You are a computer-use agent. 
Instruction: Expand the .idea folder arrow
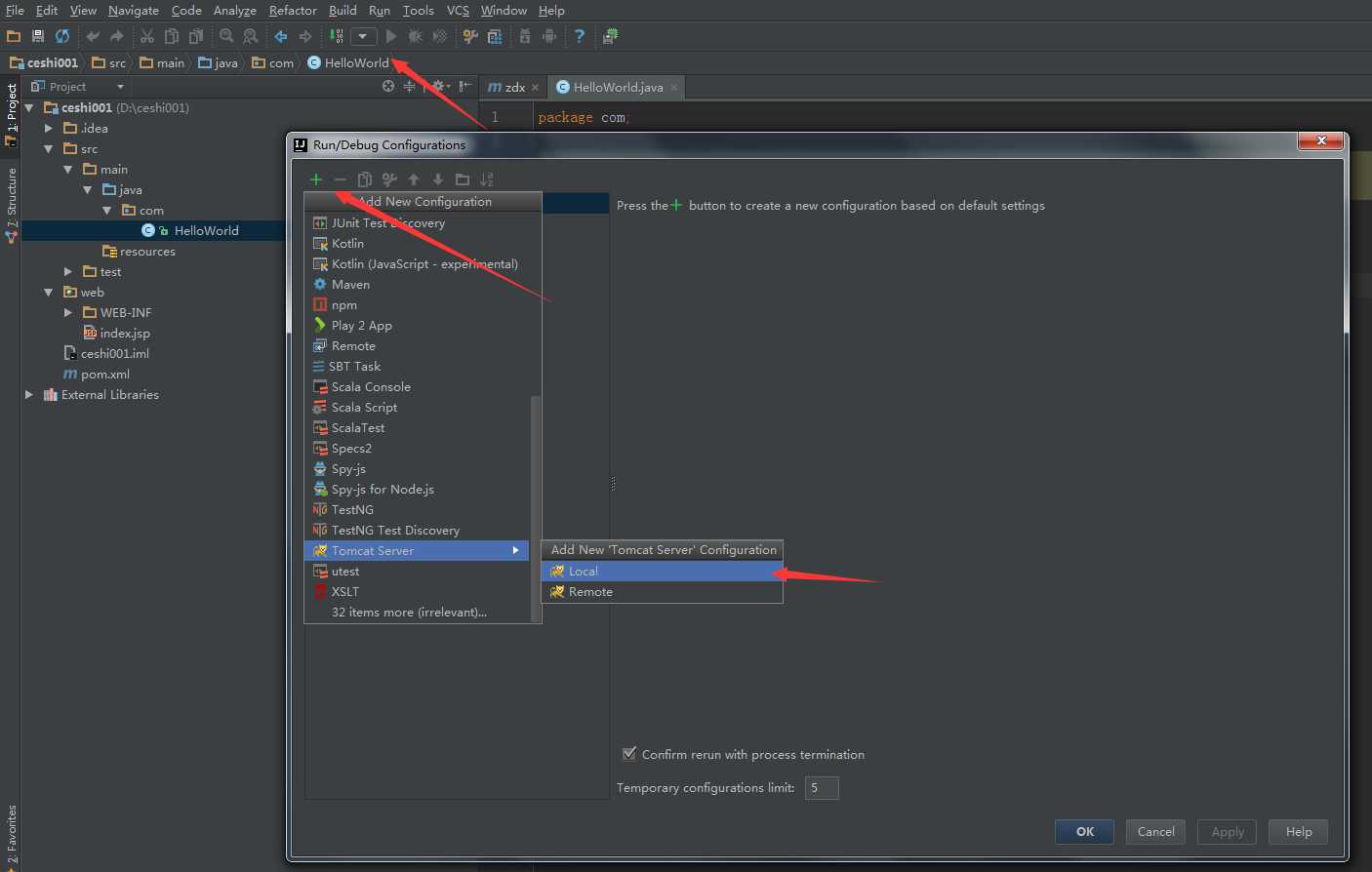[49, 128]
